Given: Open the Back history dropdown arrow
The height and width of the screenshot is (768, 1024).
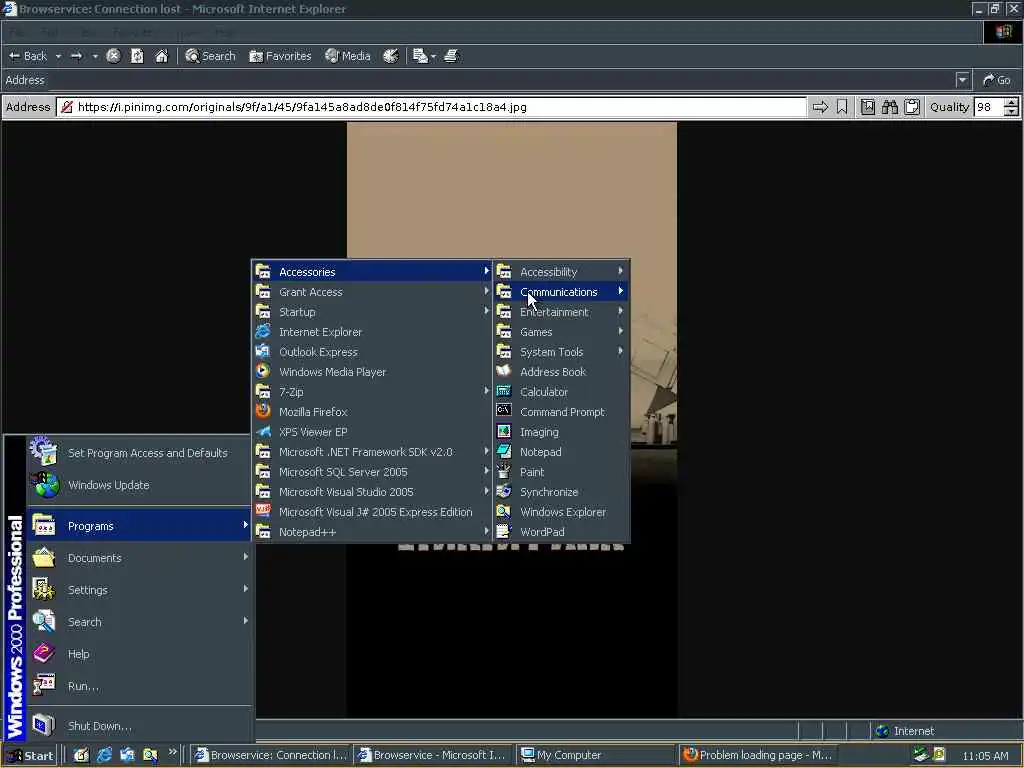Looking at the screenshot, I should click(58, 56).
